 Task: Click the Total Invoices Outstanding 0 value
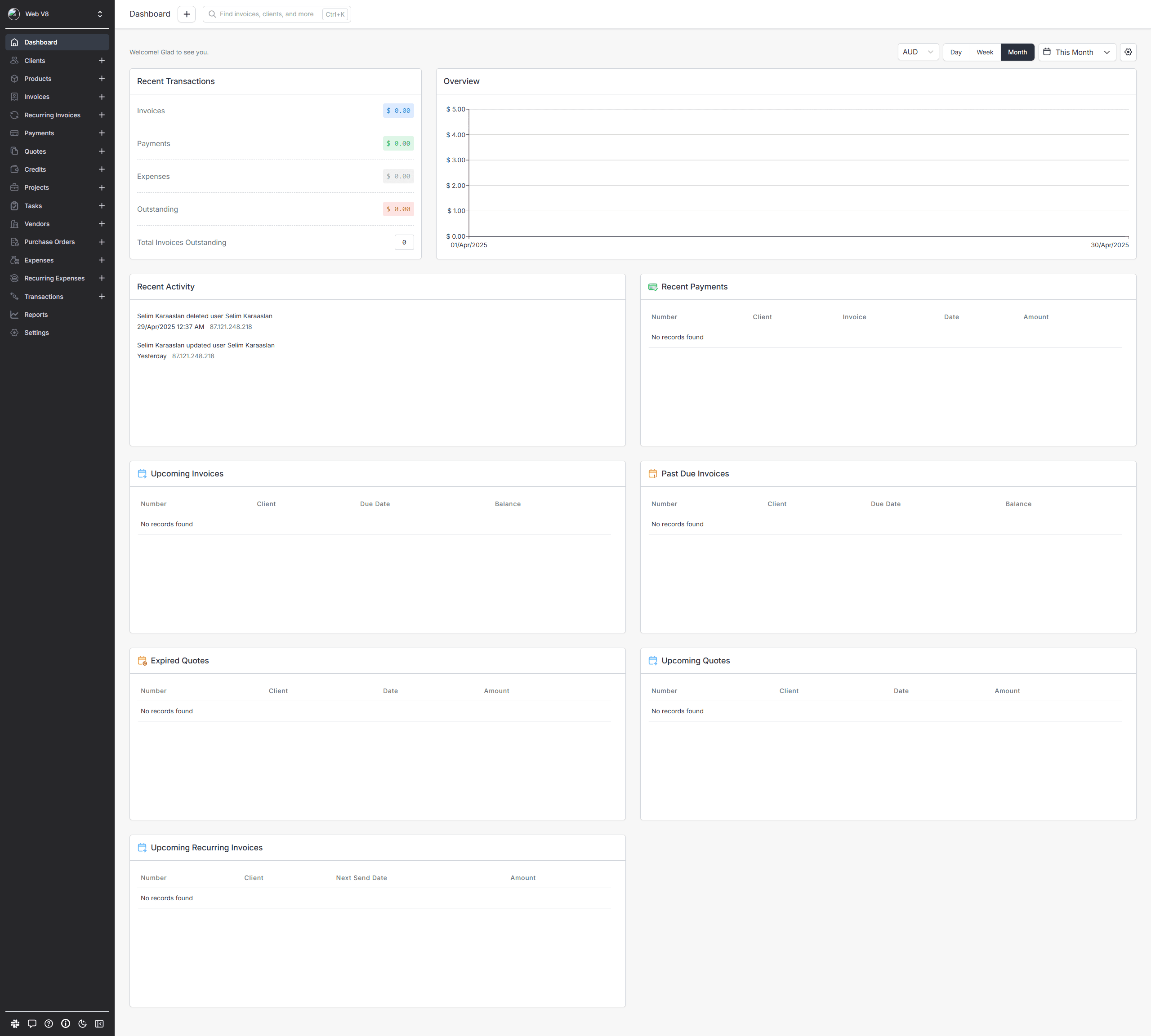pos(404,243)
